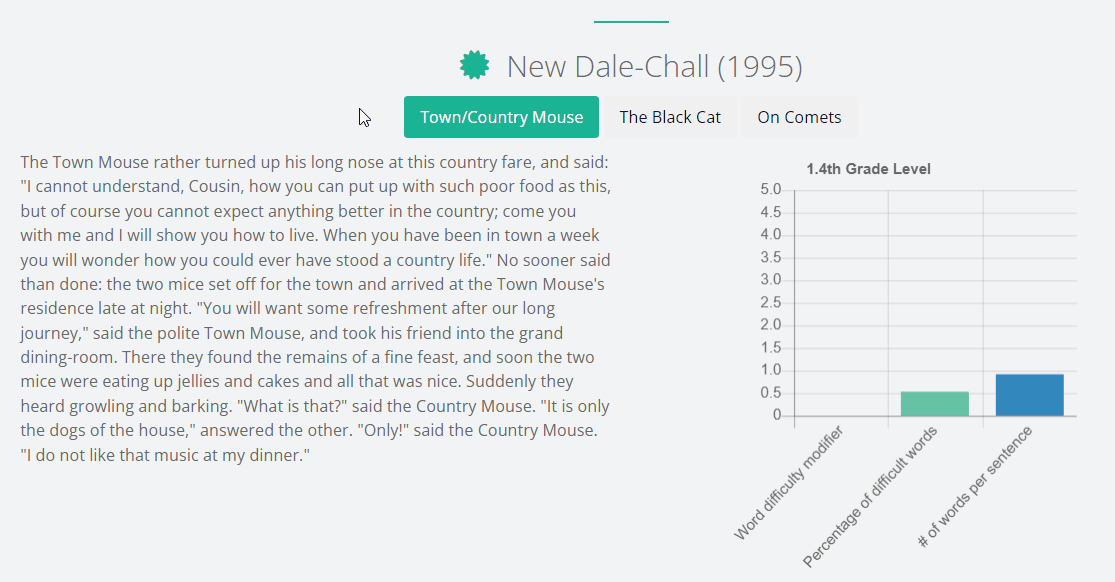The height and width of the screenshot is (582, 1115).
Task: Open the On Comets tab
Action: [799, 117]
